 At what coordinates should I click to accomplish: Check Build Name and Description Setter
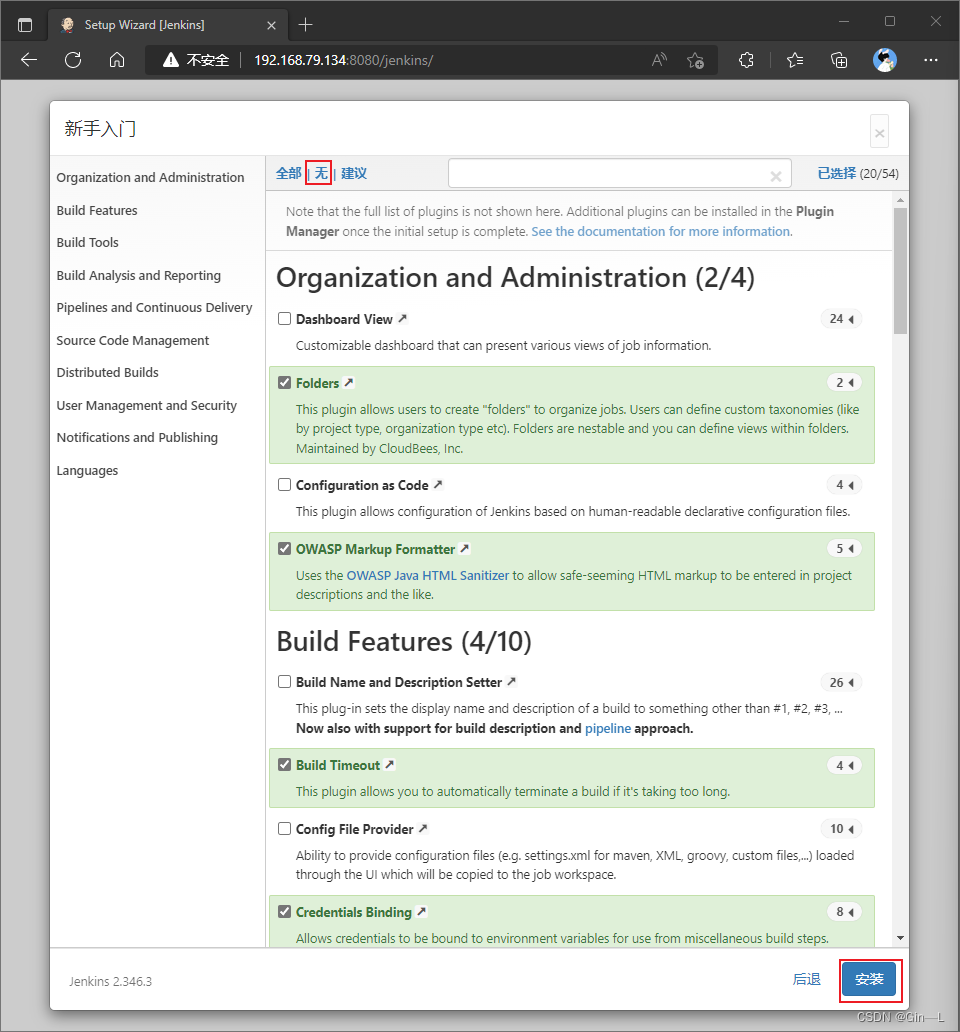[284, 681]
